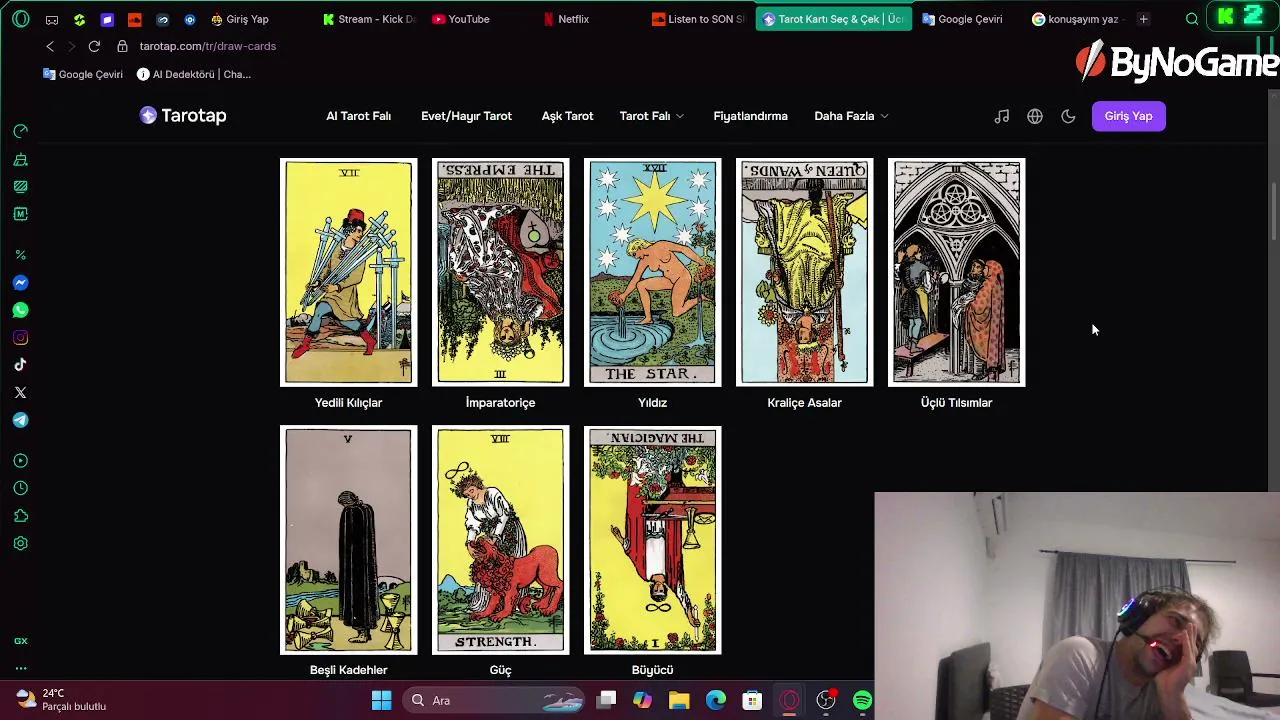Open the Google Çeviri bookmark
Screen dimensions: 1280x720
tap(83, 74)
